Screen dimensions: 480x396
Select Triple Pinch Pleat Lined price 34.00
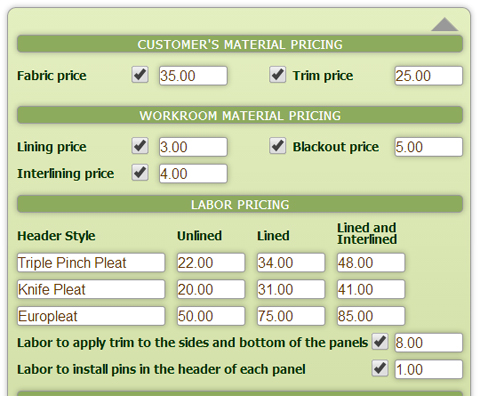[x=291, y=263]
